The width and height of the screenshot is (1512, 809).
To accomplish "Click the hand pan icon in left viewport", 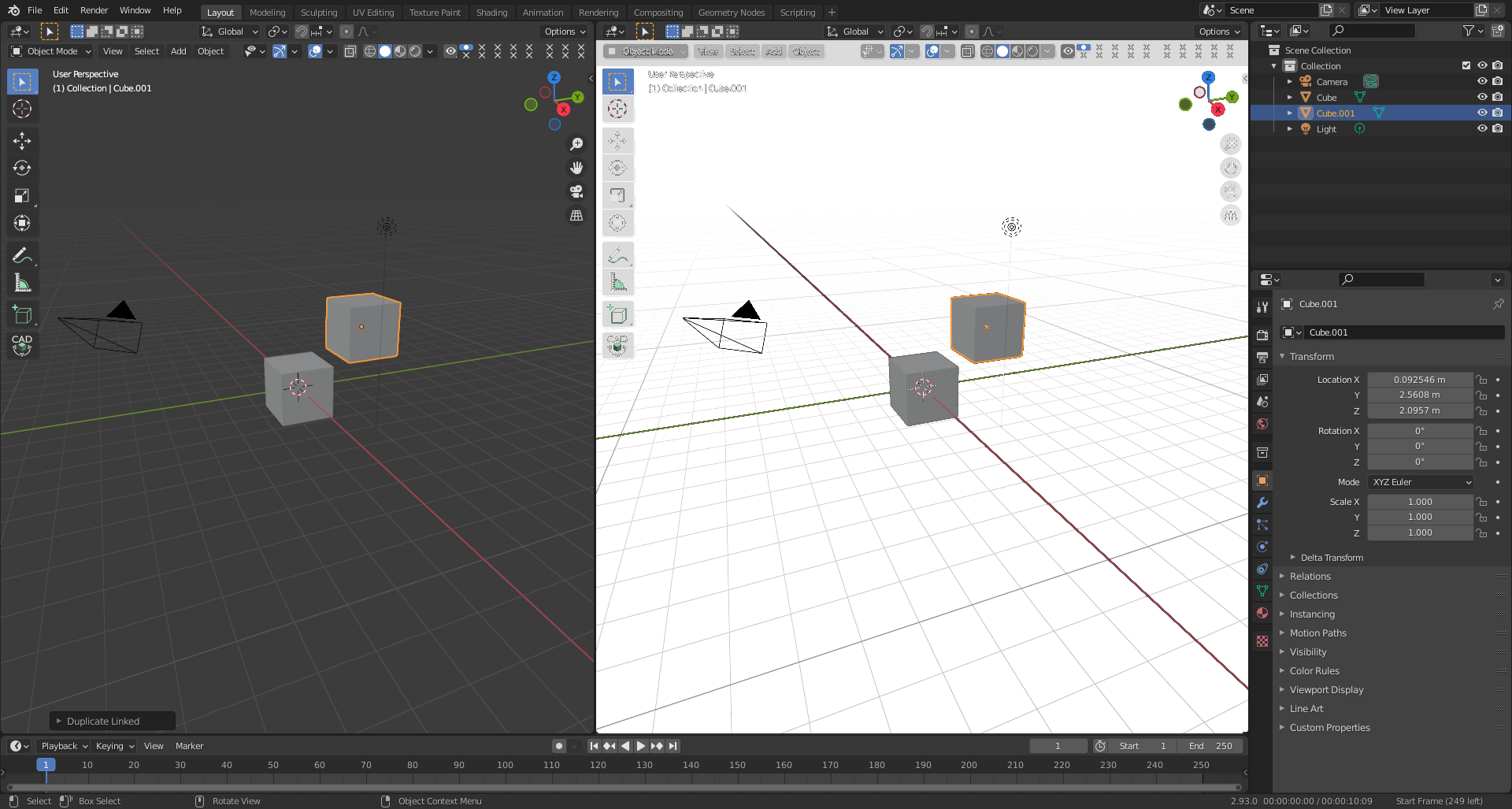I will 576,168.
